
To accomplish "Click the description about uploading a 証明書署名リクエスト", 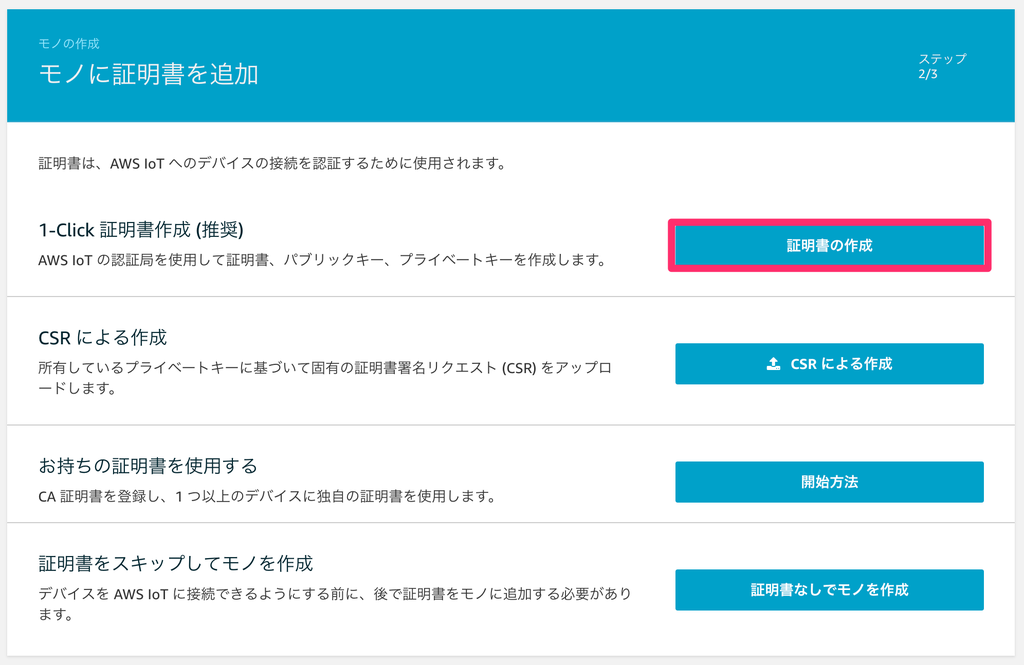I will coord(325,378).
